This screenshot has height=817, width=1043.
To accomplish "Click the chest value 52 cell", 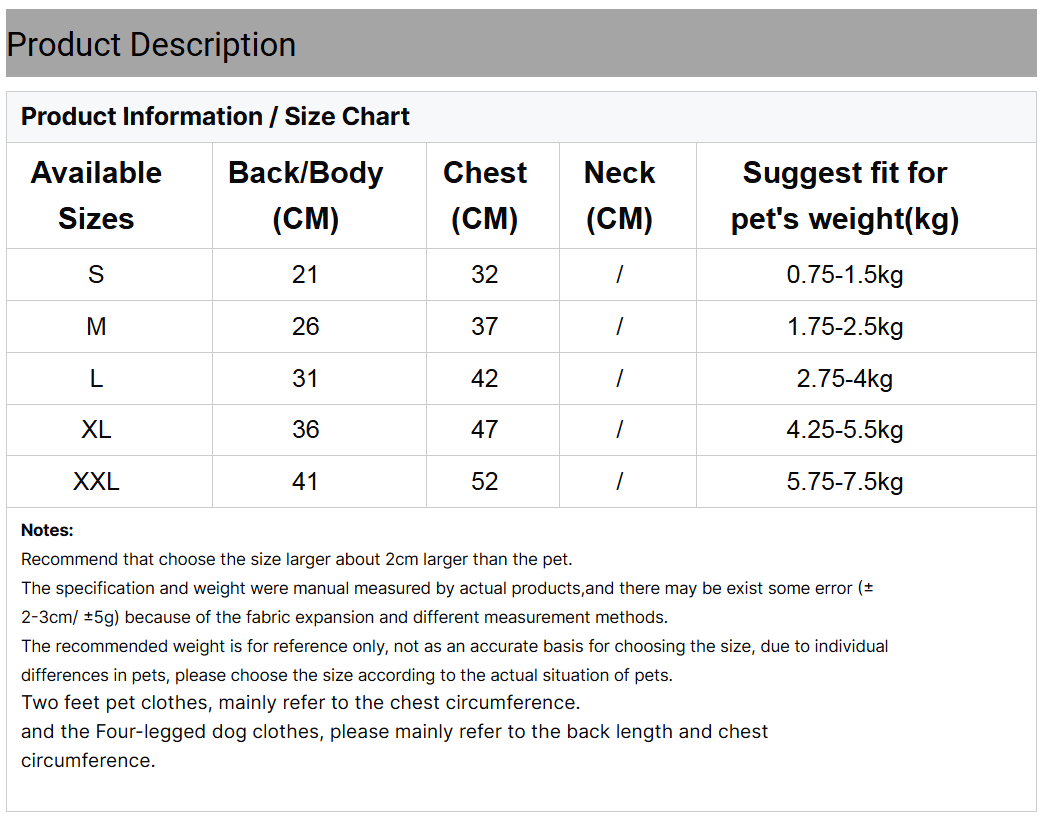I will [x=485, y=482].
